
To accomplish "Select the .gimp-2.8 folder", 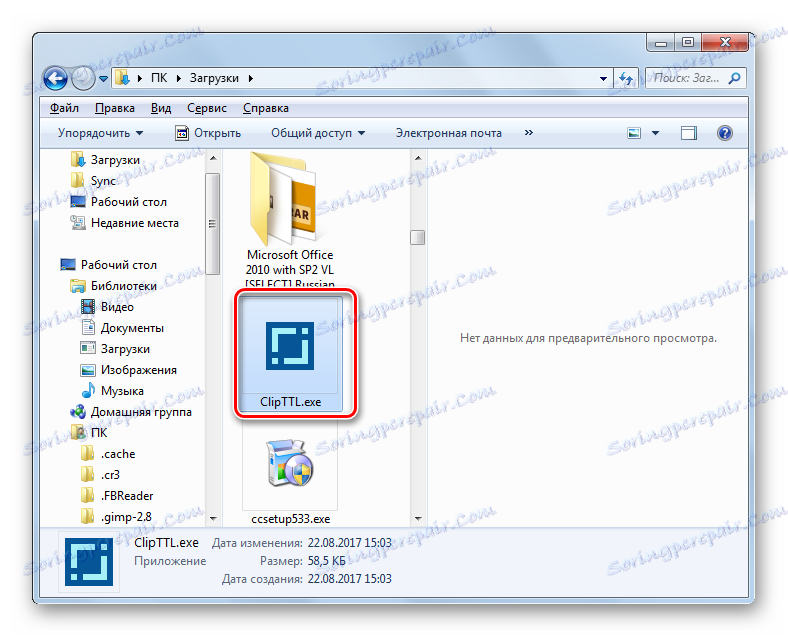I will [126, 517].
